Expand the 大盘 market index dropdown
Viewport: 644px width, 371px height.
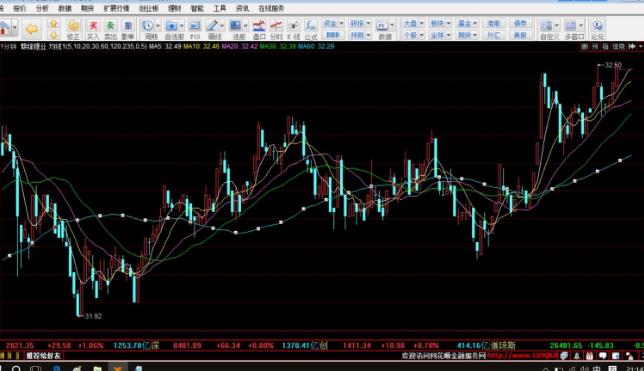413,23
